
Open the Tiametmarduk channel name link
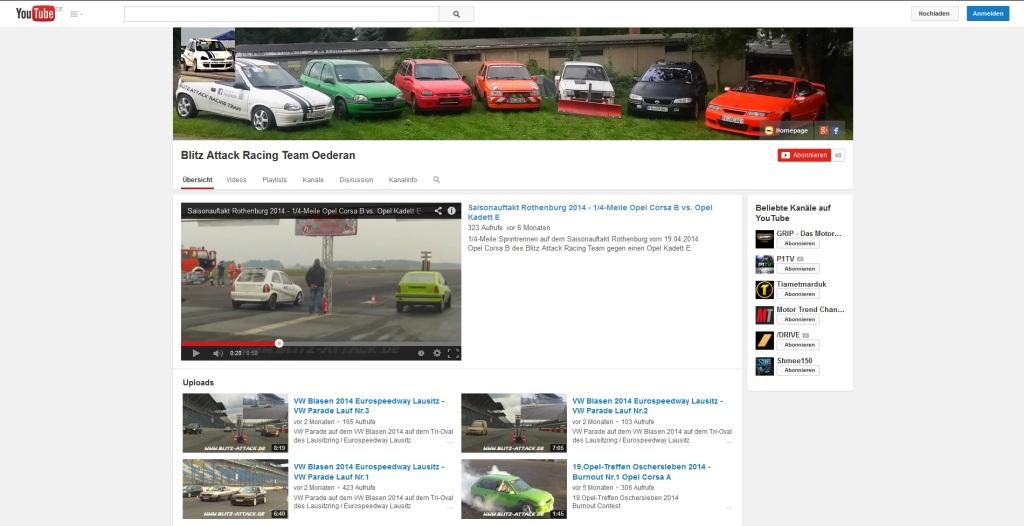point(801,285)
